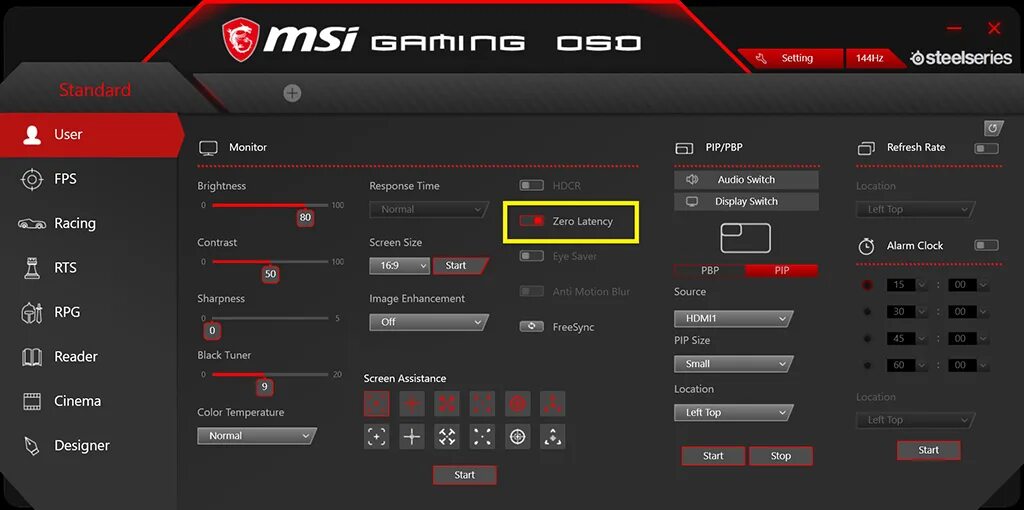Image resolution: width=1024 pixels, height=510 pixels.
Task: Enable the Alarm Clock switch
Action: pyautogui.click(x=986, y=246)
